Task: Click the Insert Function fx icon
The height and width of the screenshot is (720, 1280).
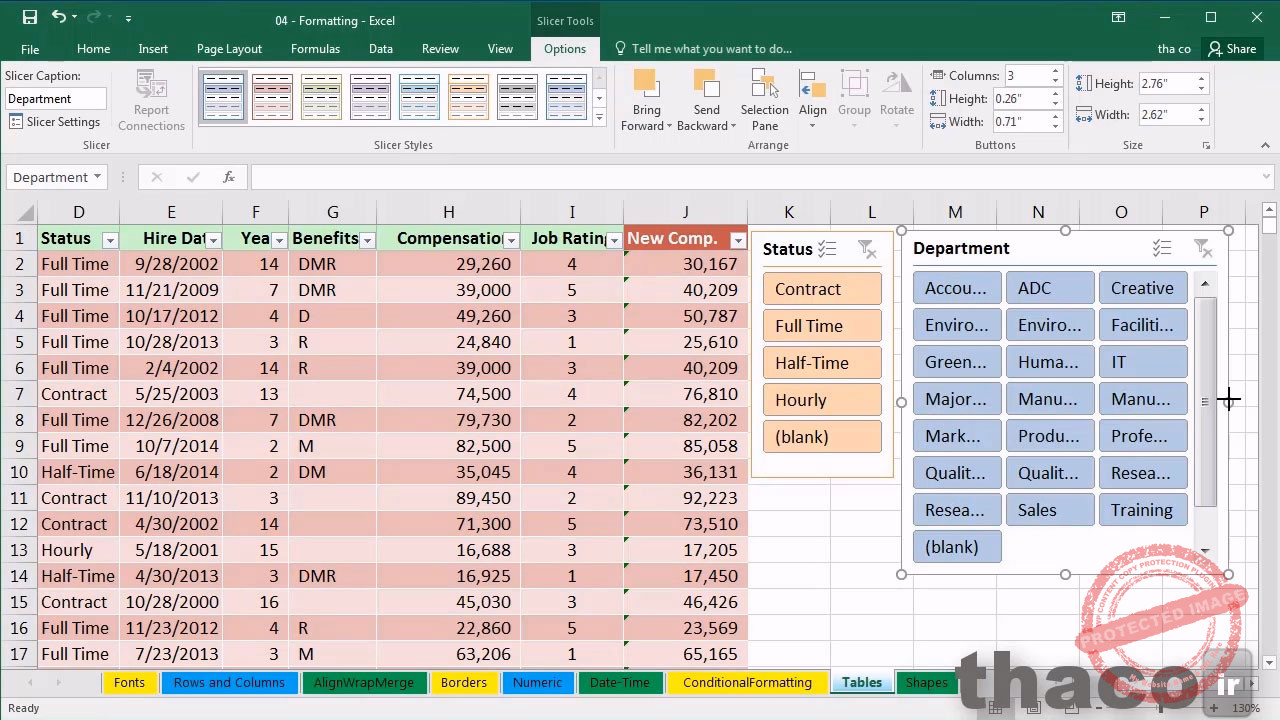Action: click(229, 177)
